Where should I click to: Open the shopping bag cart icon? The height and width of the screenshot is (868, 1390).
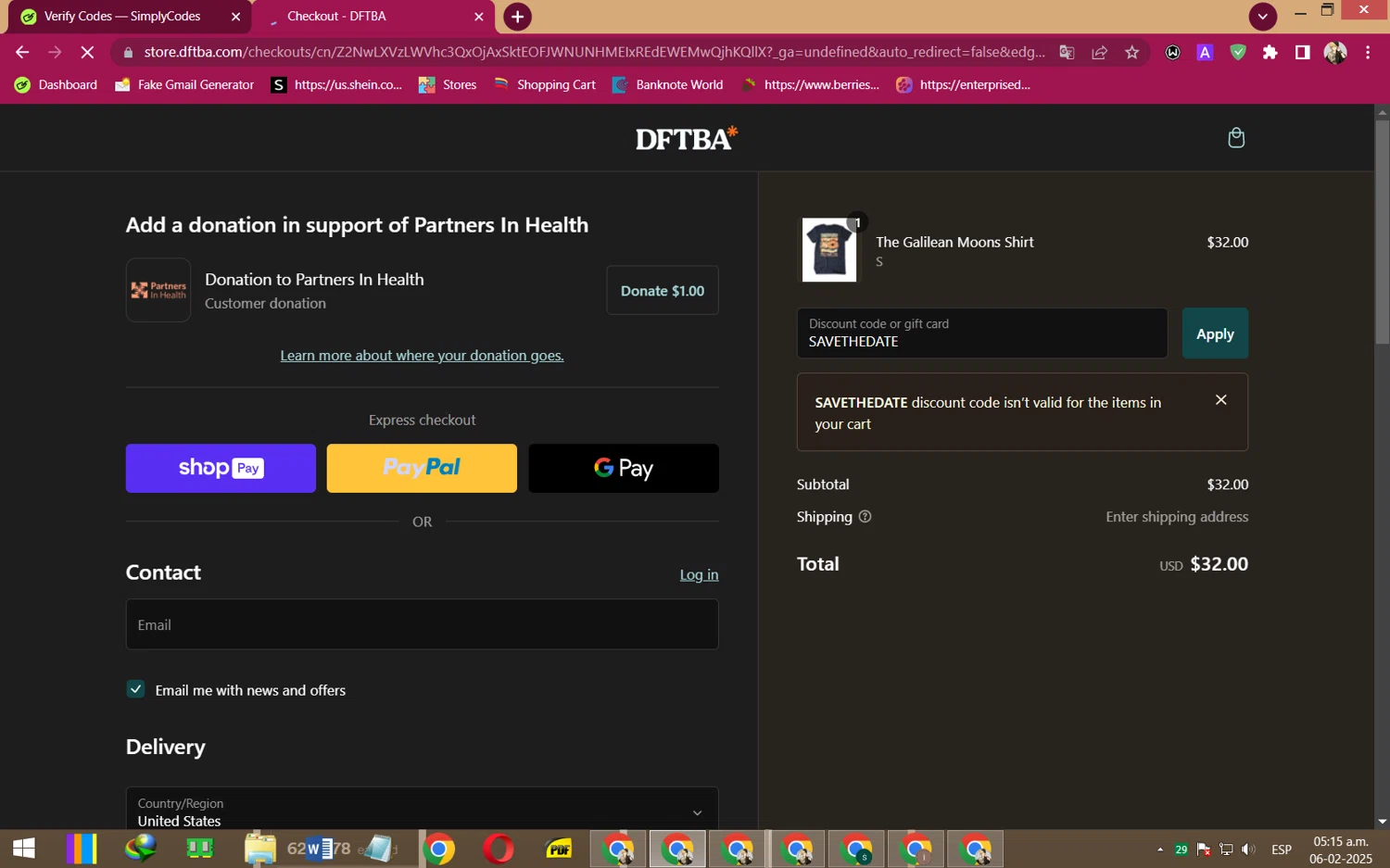click(1236, 138)
